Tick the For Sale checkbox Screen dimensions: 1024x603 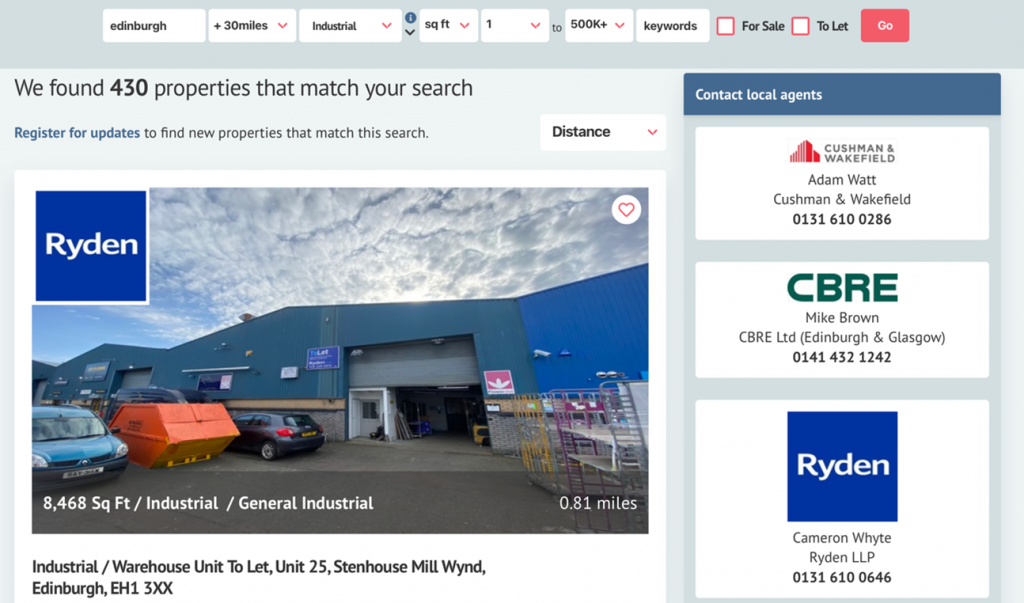coord(726,26)
